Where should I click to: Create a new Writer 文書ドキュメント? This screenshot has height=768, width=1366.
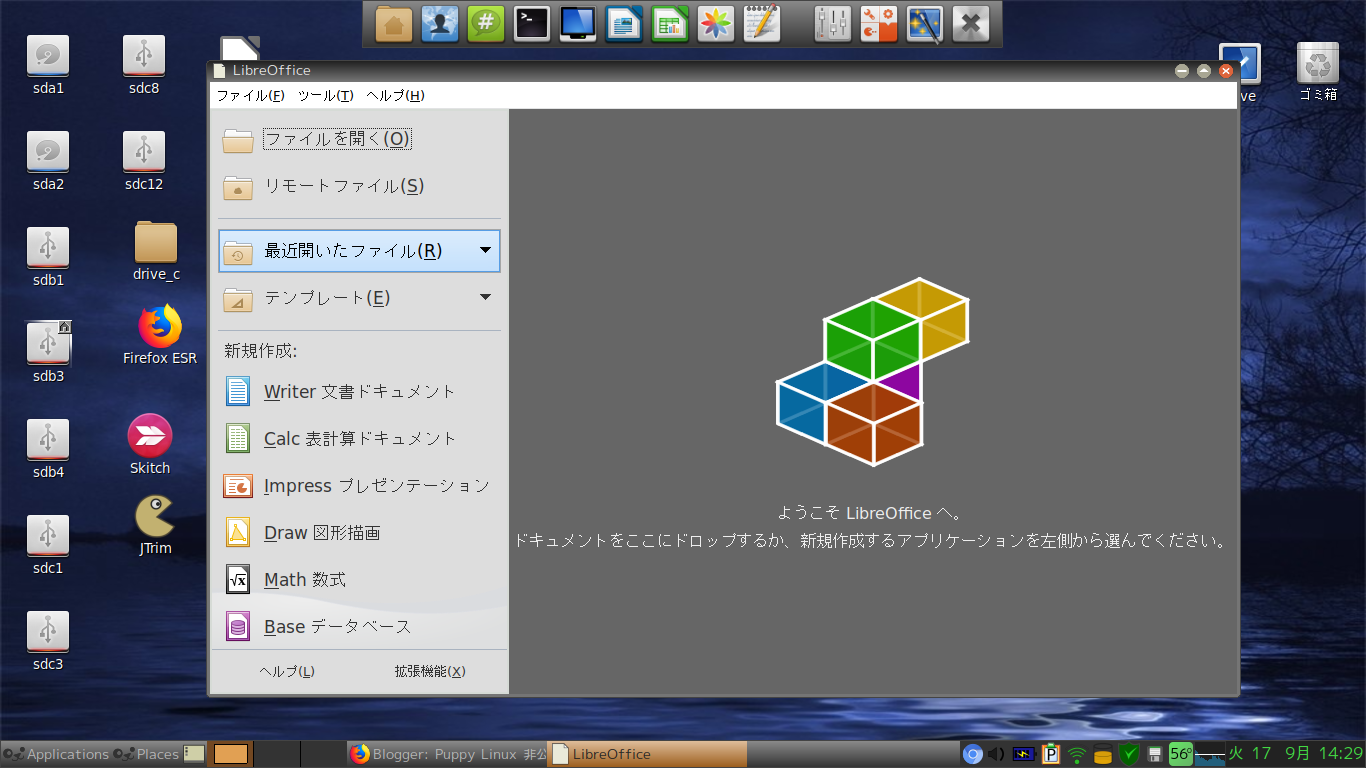point(359,391)
